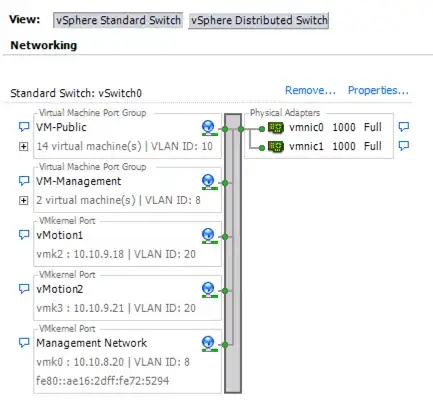
Task: Click the 'Standard Switch: vSwitch0' title
Action: click(76, 93)
